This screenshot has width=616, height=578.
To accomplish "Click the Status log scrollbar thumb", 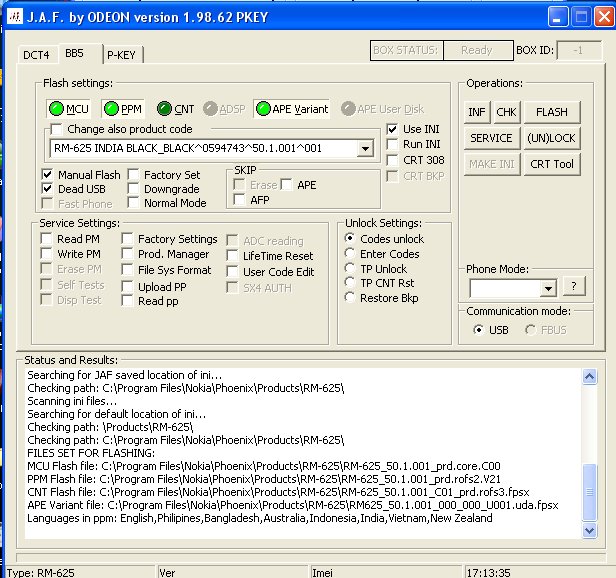I will 590,492.
